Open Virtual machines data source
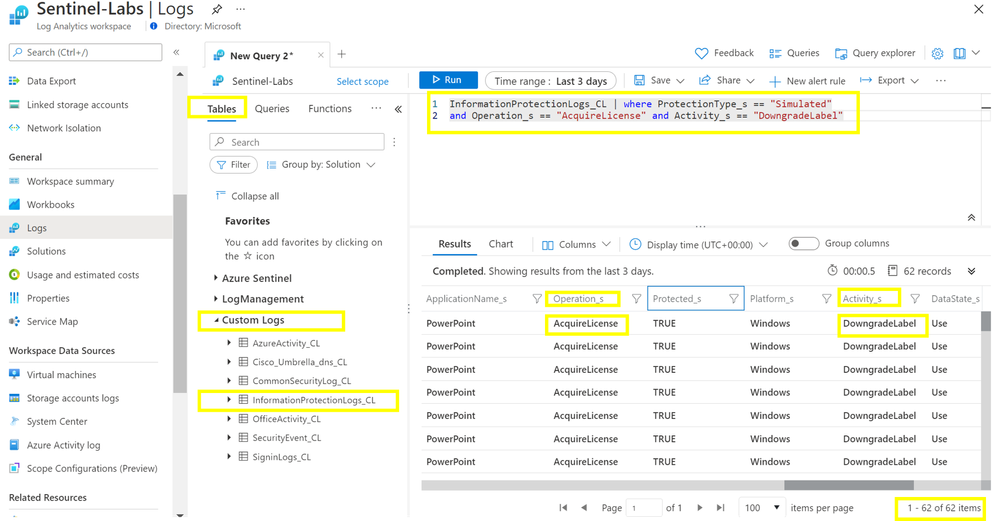The height and width of the screenshot is (521, 999). 61,375
